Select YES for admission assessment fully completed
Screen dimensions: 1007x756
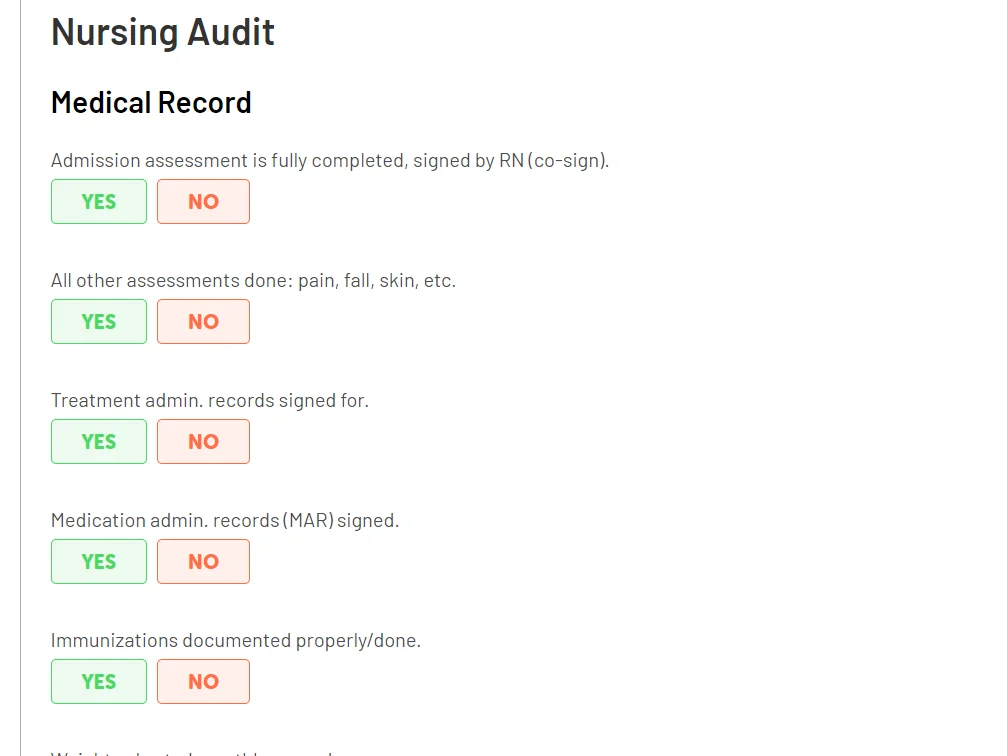(98, 201)
